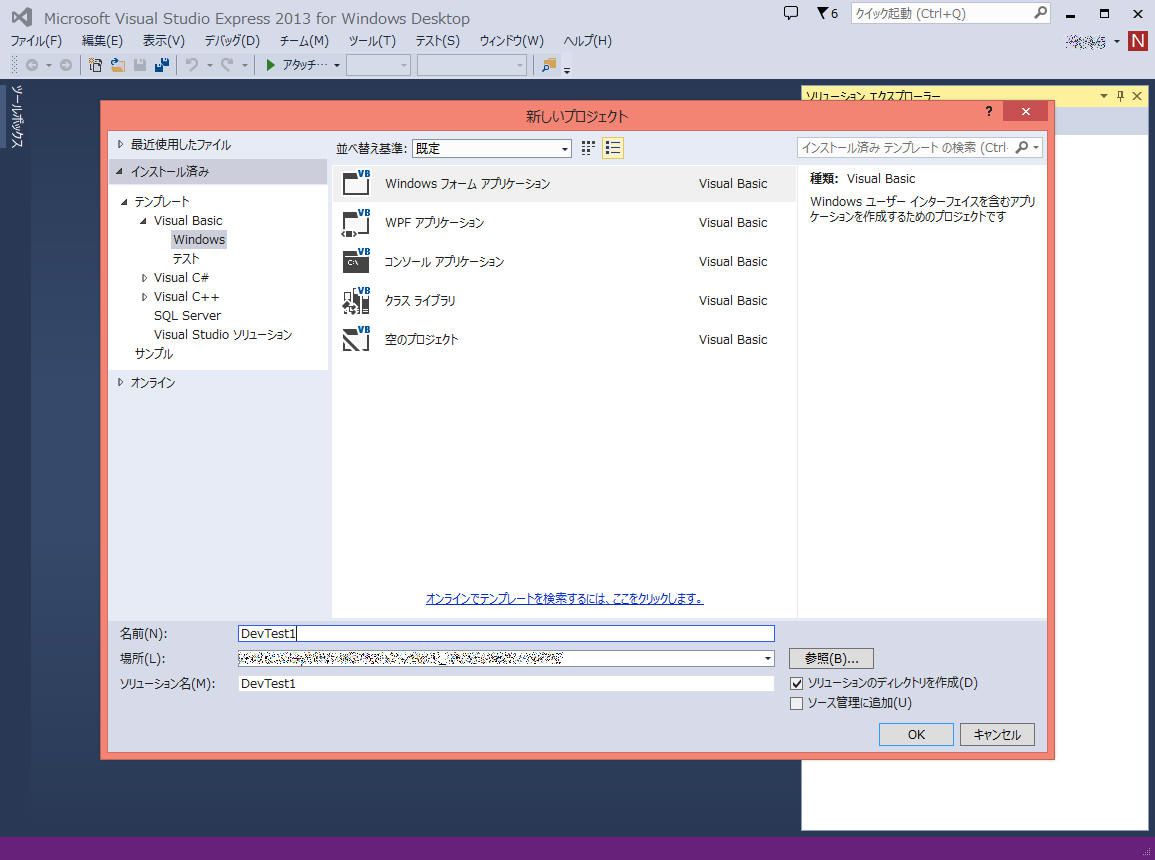Collapse the installed section
The image size is (1155, 860).
(119, 172)
